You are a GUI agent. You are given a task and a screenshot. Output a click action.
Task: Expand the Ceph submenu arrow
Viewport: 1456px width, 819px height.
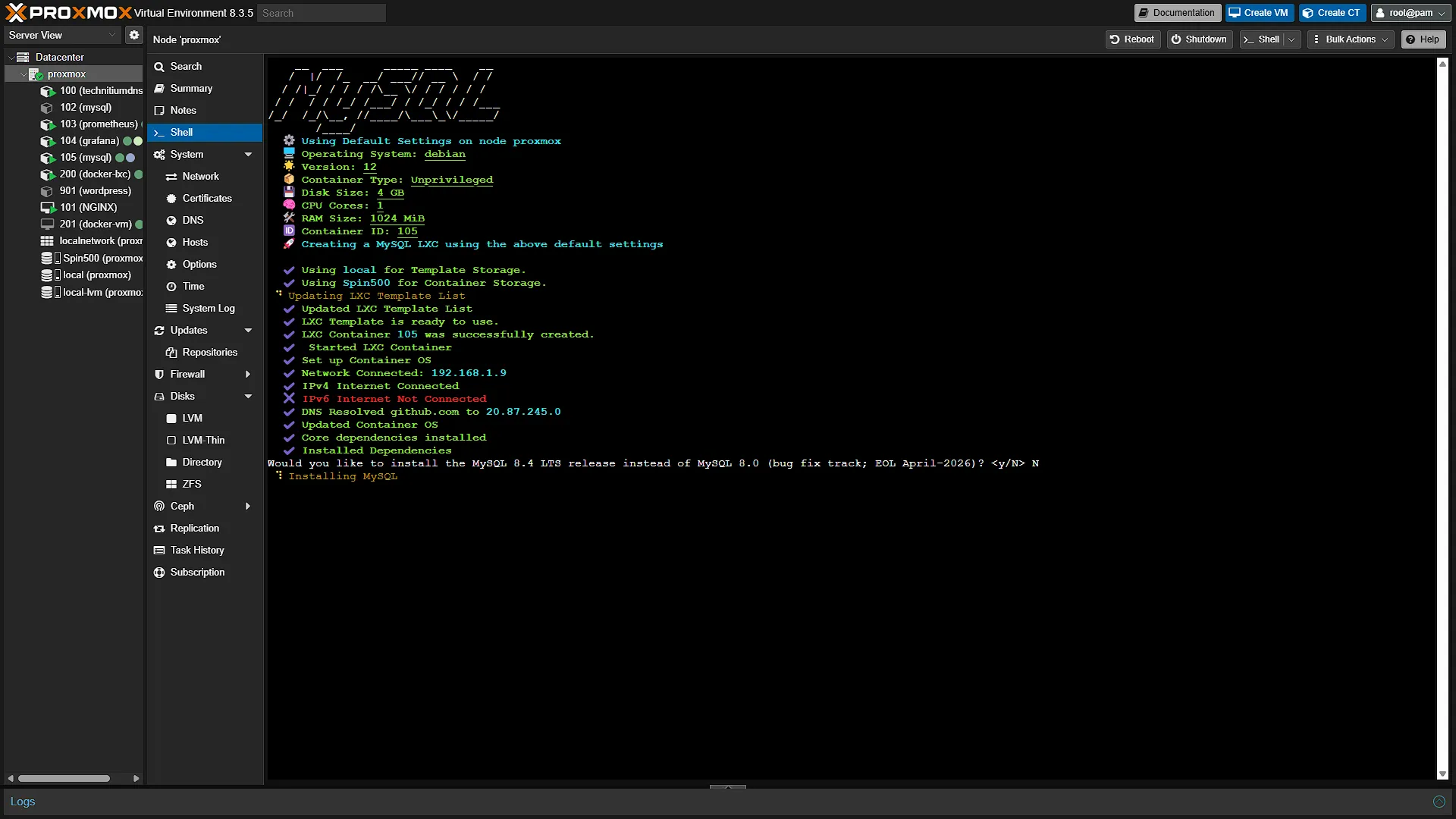[248, 507]
